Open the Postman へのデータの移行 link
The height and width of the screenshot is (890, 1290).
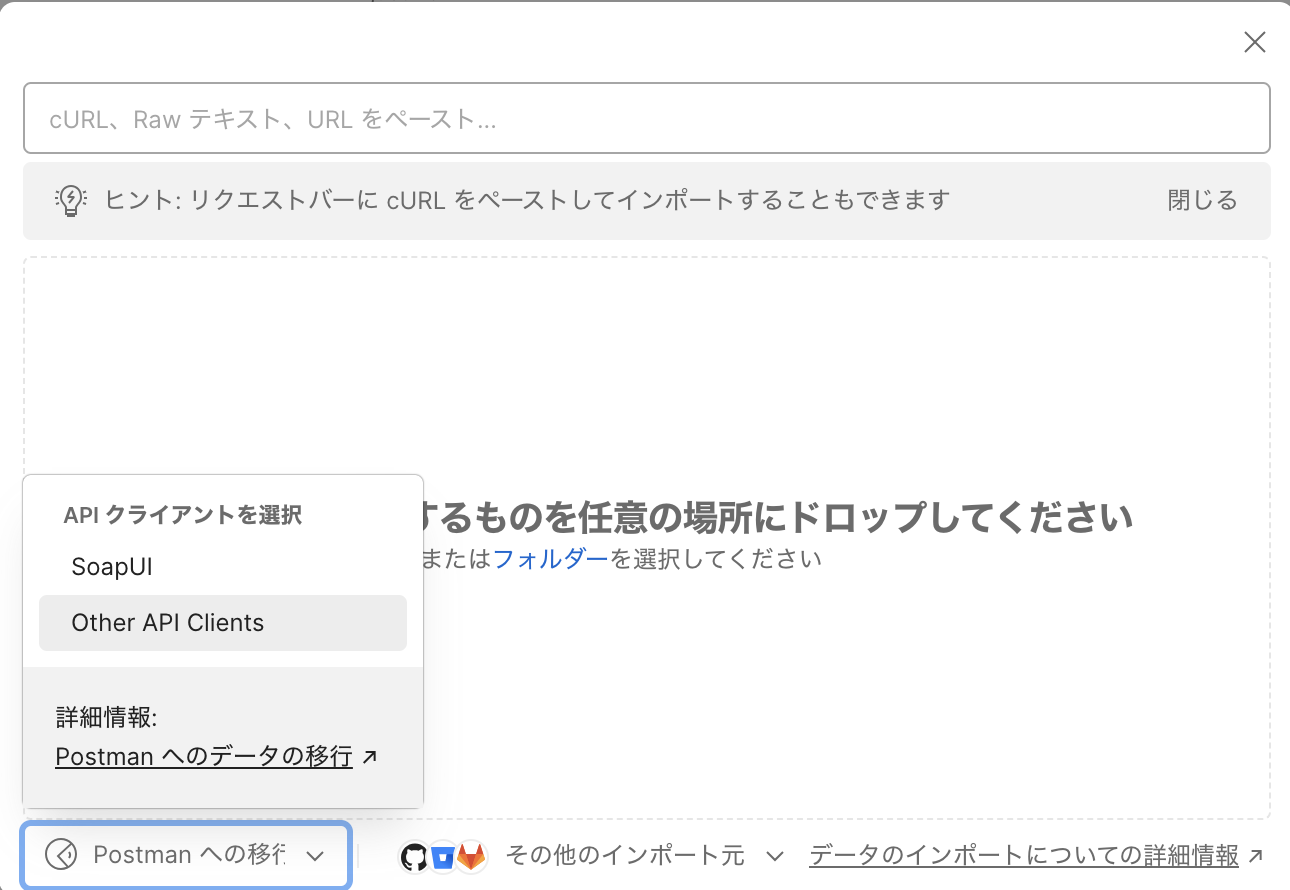[203, 756]
